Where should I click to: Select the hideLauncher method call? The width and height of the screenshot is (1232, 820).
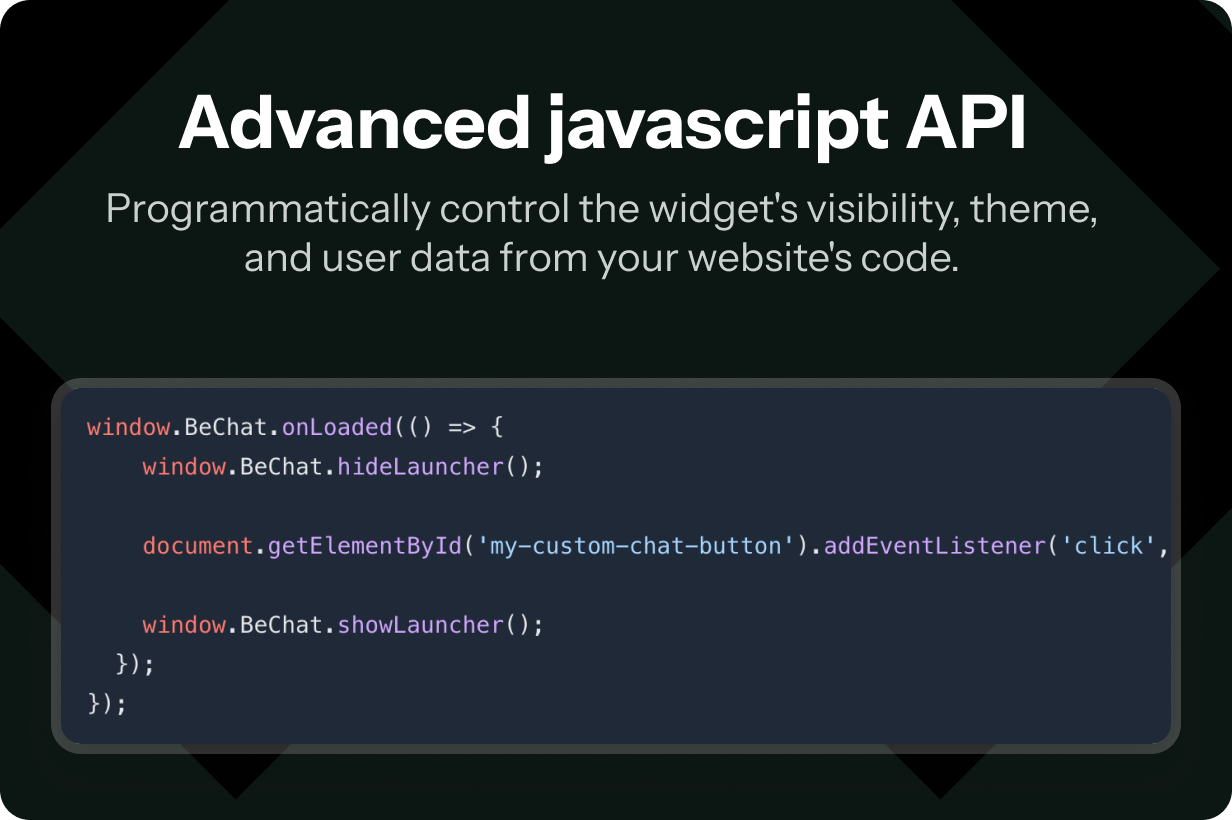click(x=421, y=467)
